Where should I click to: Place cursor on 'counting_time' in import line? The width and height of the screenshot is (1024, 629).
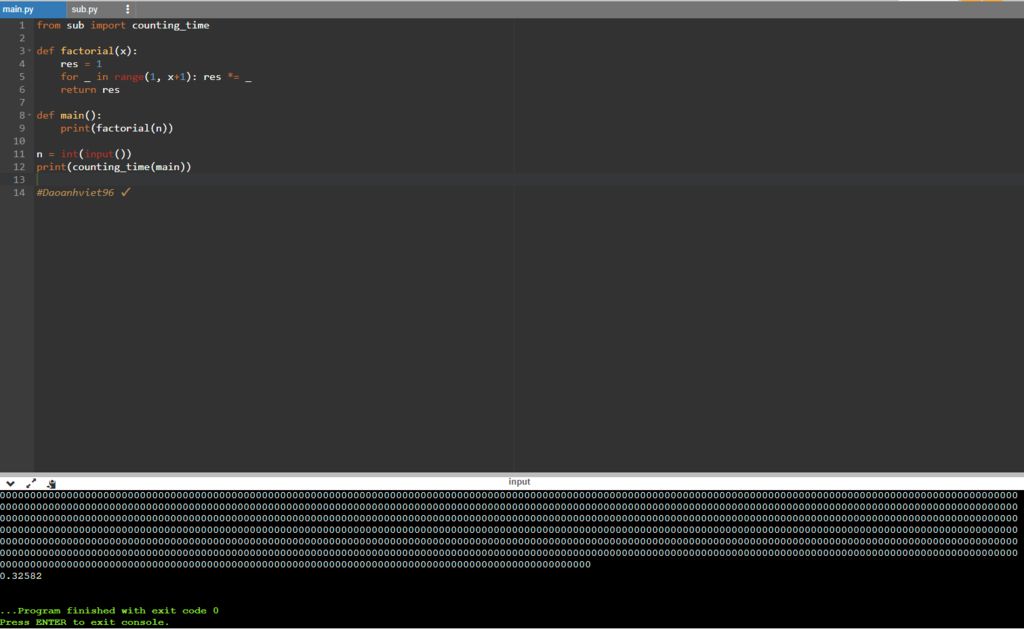(170, 25)
